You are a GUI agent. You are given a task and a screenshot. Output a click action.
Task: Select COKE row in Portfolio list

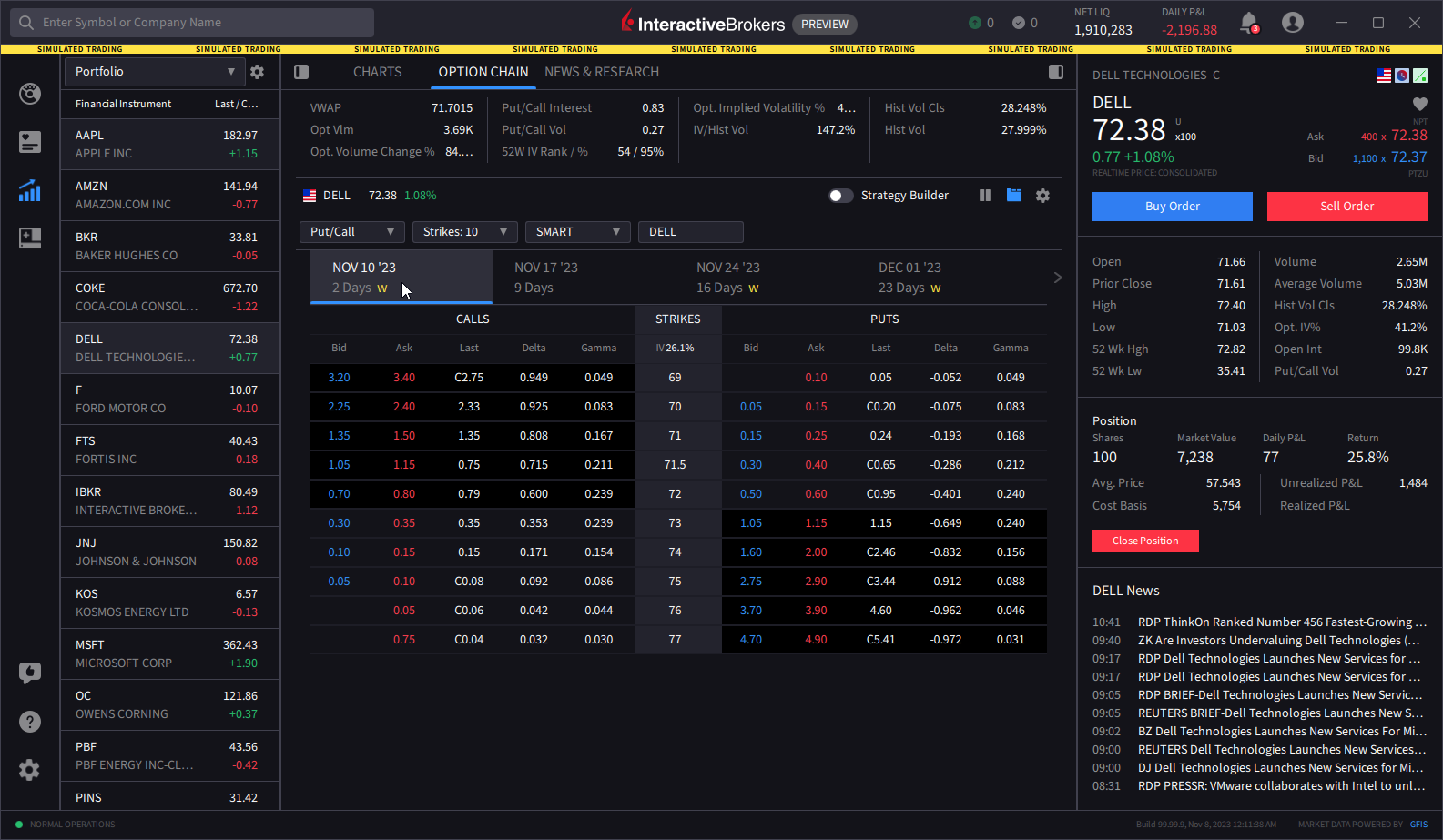coord(170,298)
